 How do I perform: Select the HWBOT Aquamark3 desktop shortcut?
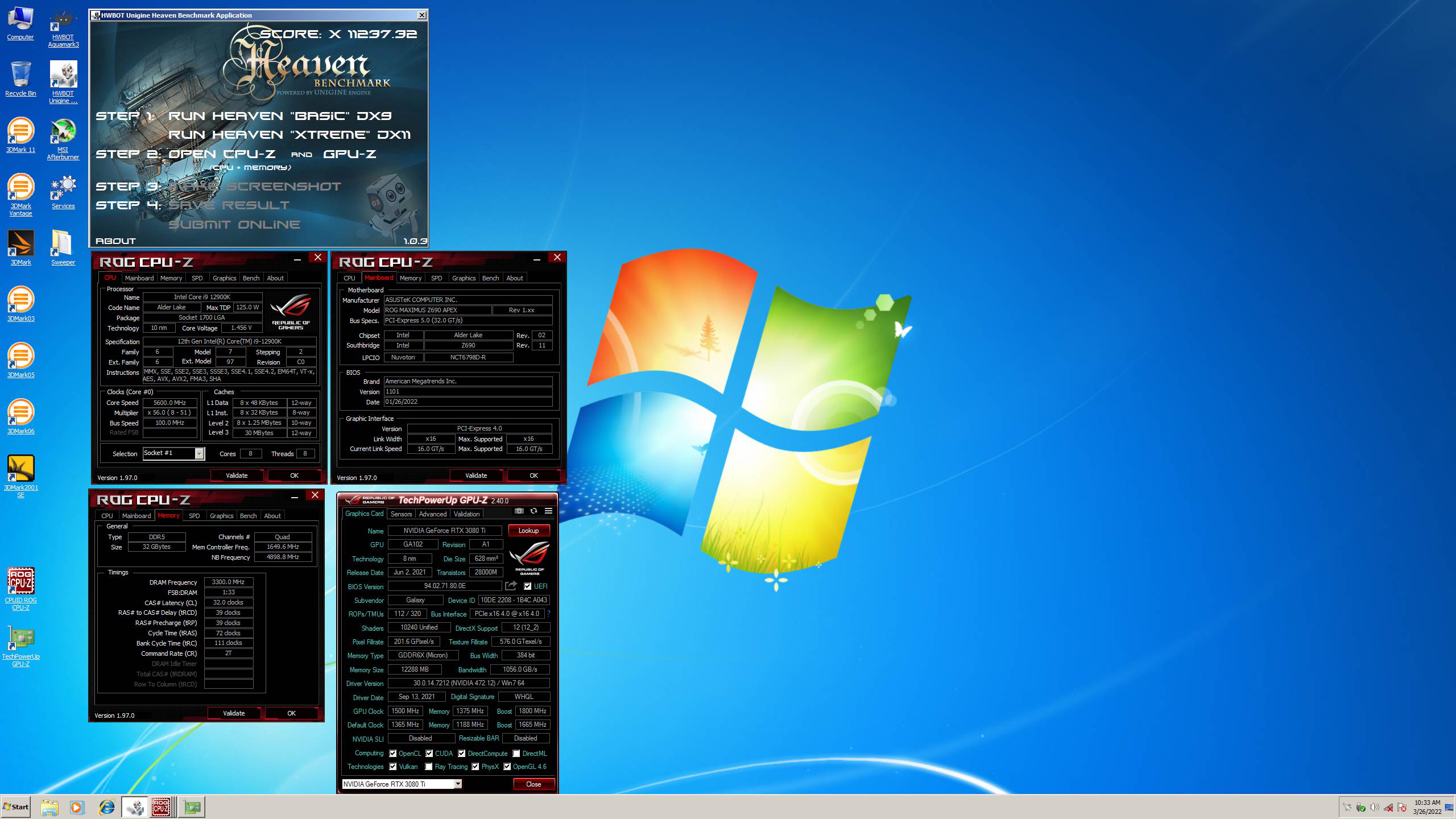click(63, 27)
